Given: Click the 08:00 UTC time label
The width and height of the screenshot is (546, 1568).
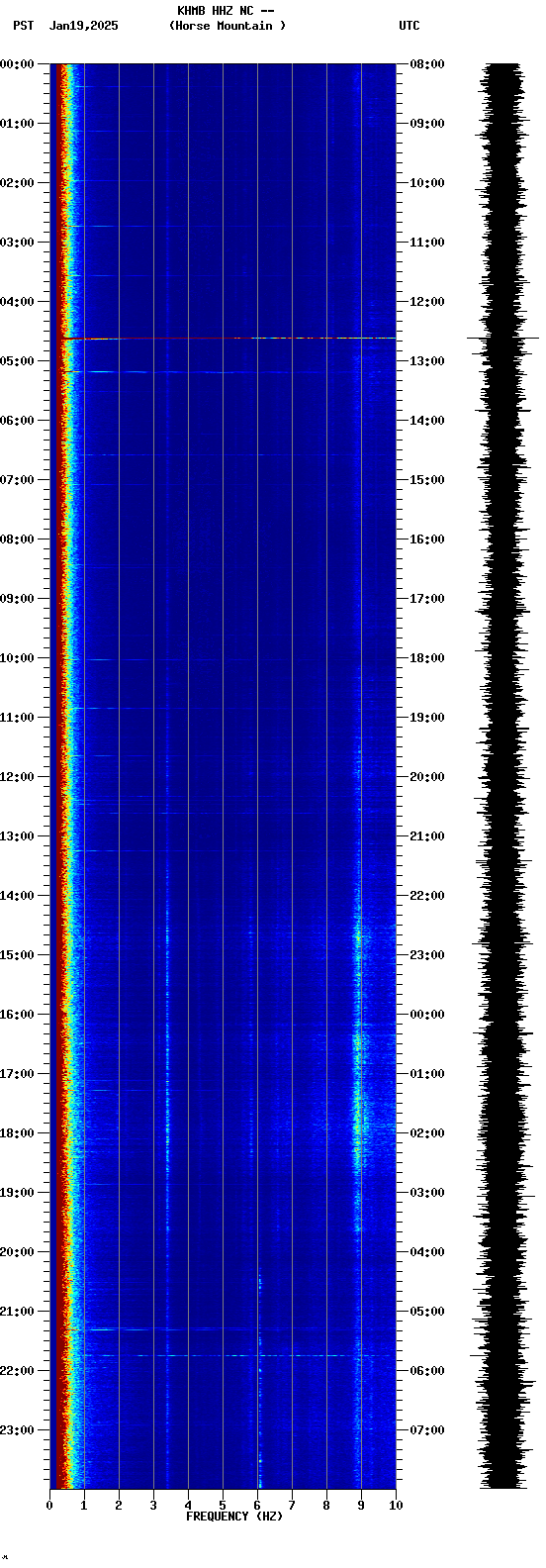Looking at the screenshot, I should point(427,64).
